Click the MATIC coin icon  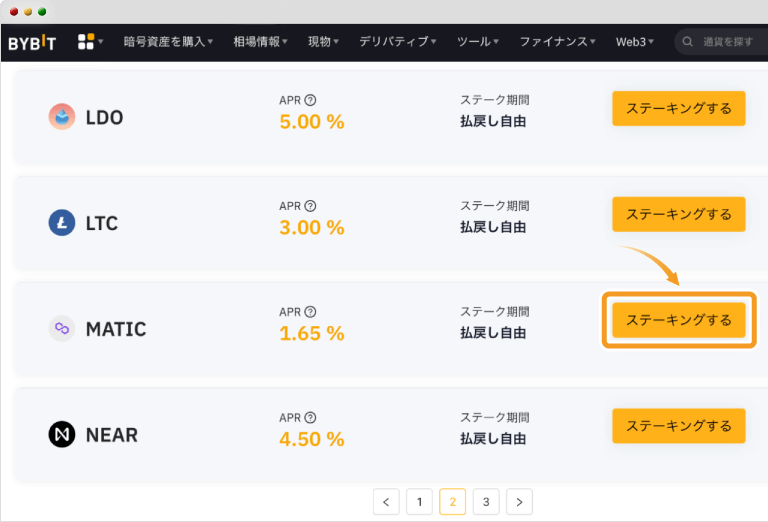point(62,329)
